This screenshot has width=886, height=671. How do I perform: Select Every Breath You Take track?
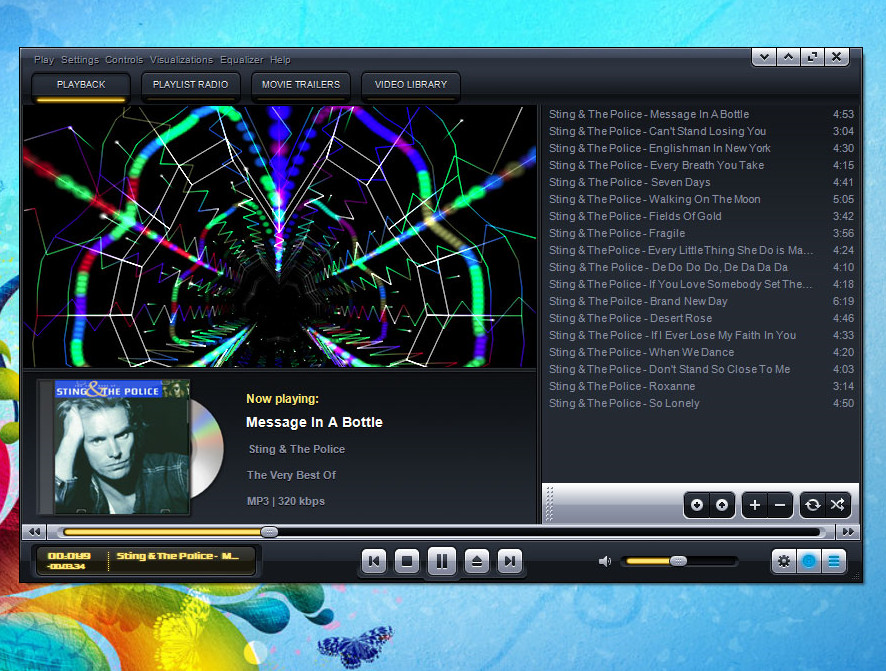pos(701,165)
